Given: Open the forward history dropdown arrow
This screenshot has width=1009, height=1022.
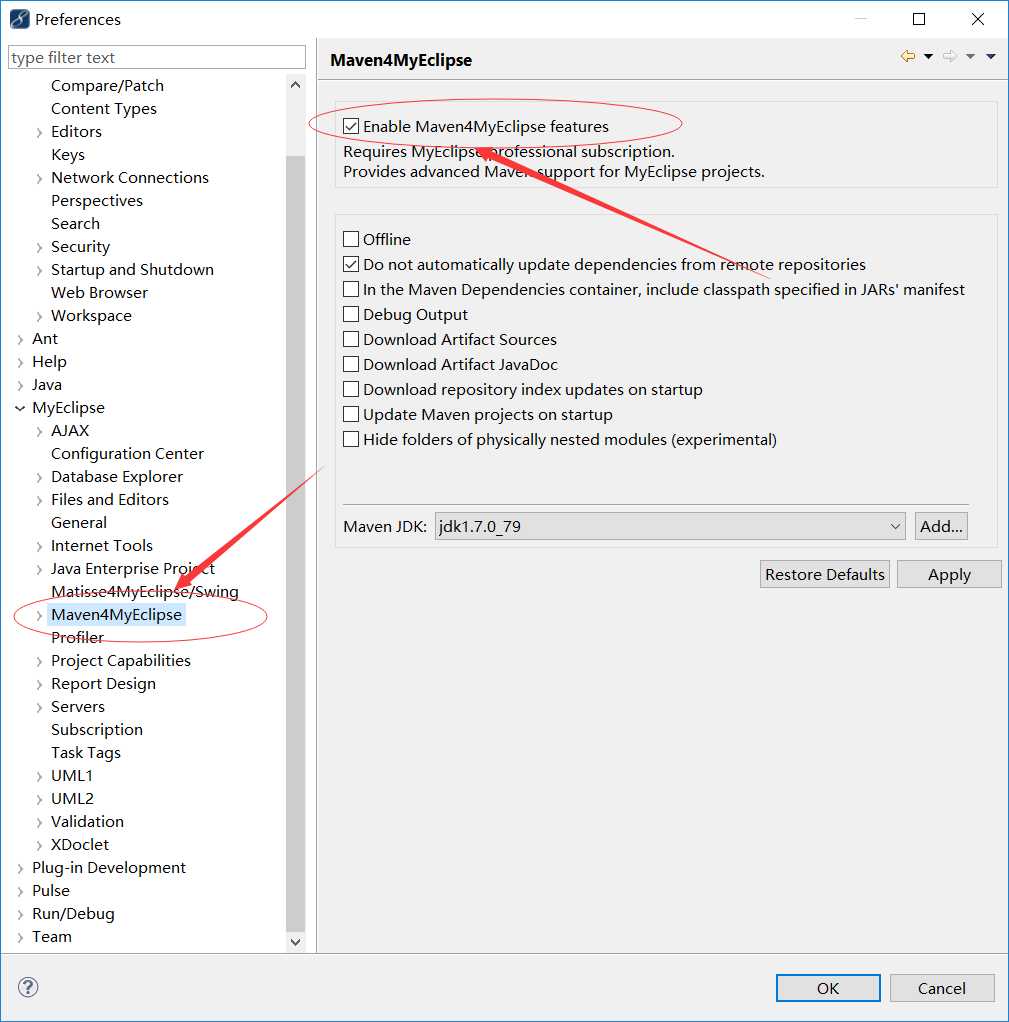Looking at the screenshot, I should point(971,57).
